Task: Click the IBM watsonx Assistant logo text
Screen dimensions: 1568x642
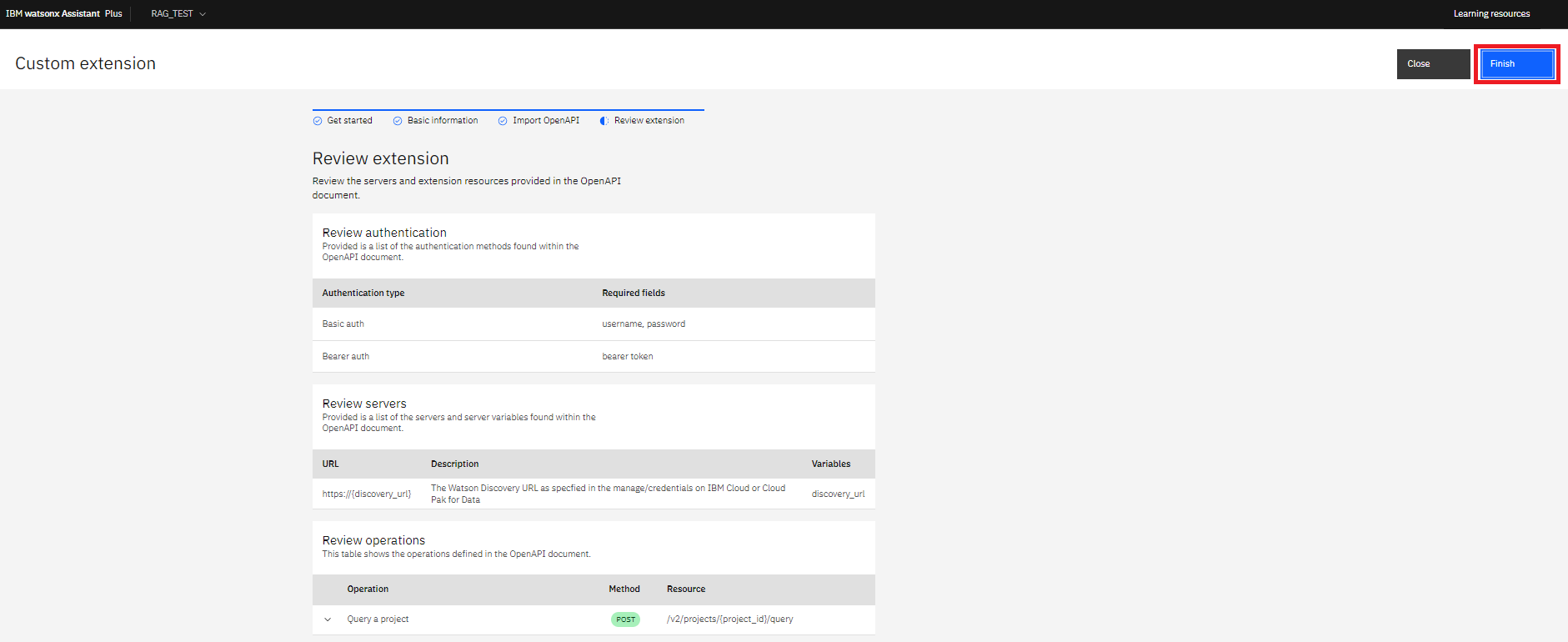Action: point(53,14)
